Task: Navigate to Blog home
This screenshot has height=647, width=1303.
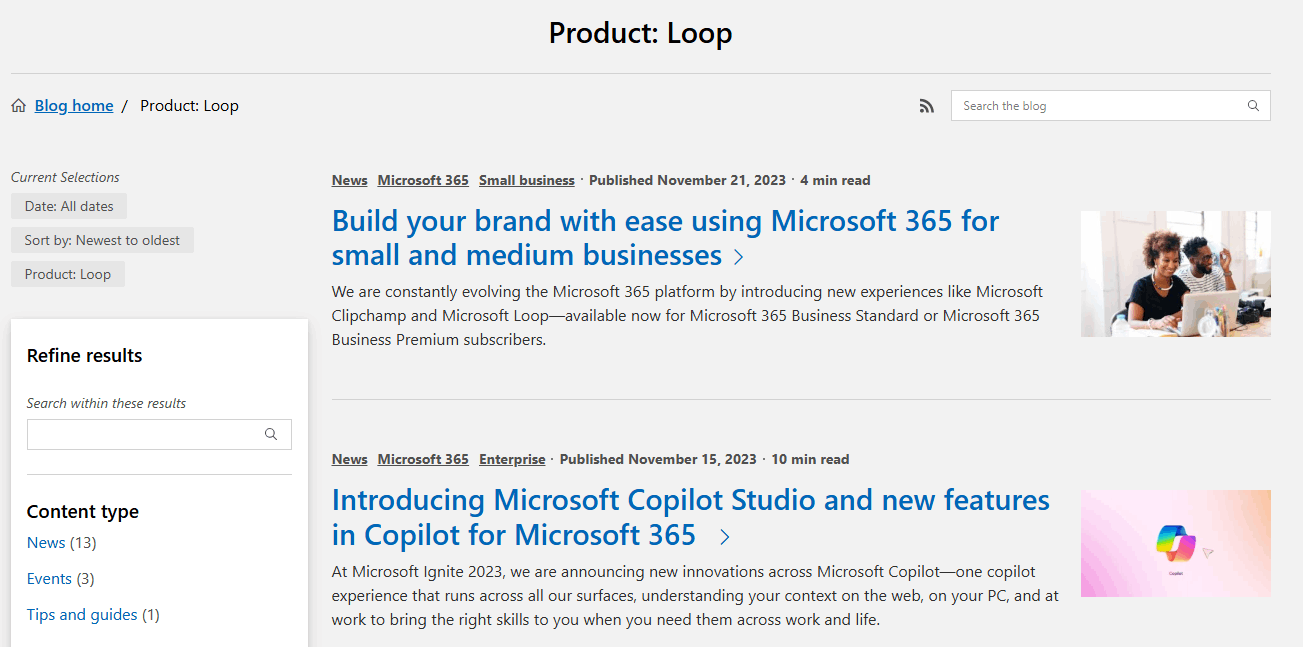Action: coord(73,105)
